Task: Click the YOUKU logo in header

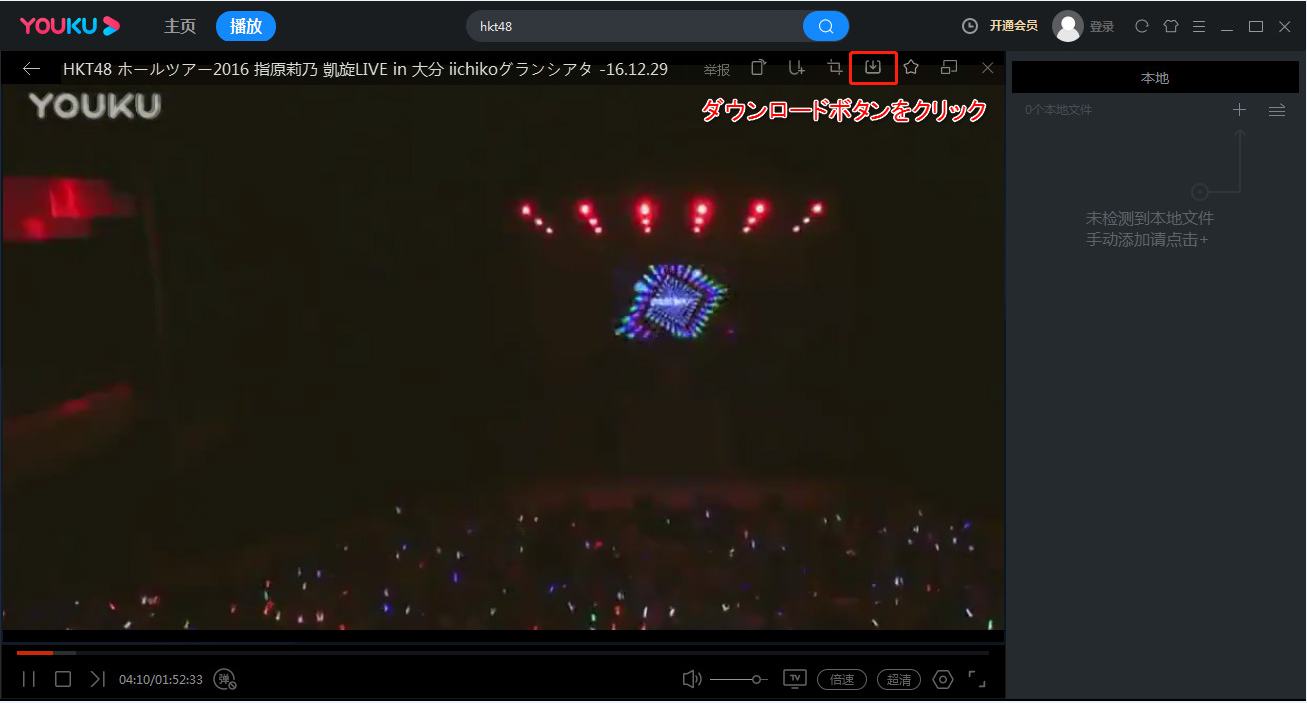Action: click(x=69, y=26)
